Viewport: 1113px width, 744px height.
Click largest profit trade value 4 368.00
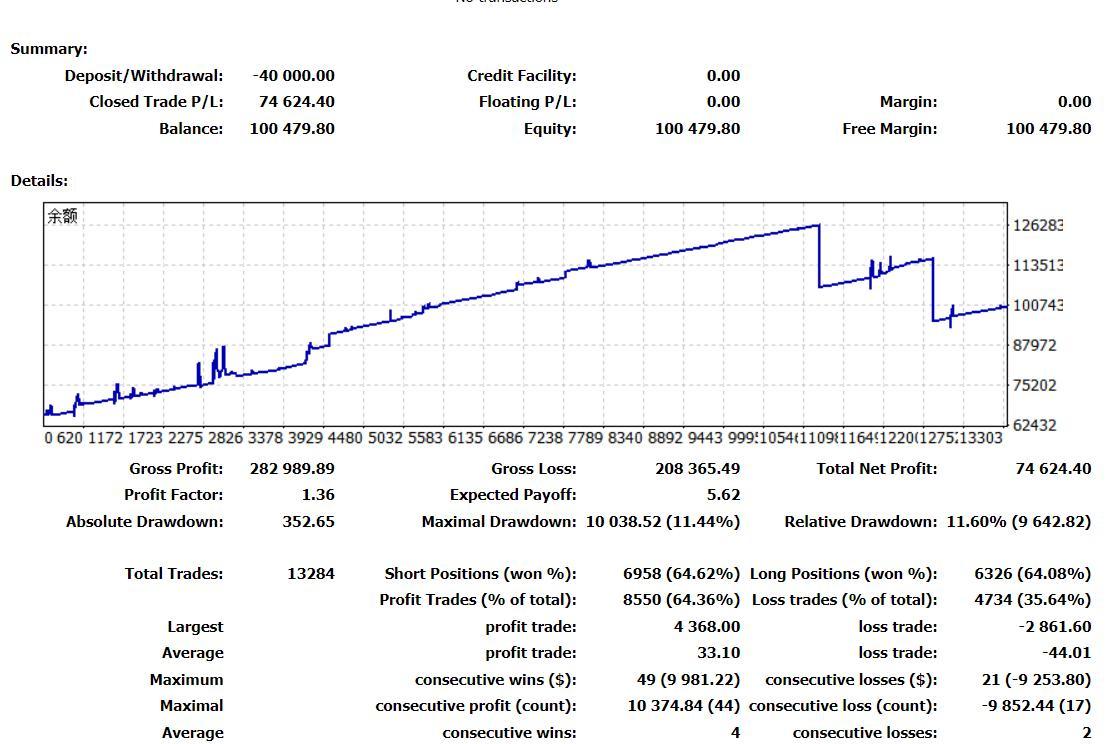click(707, 628)
